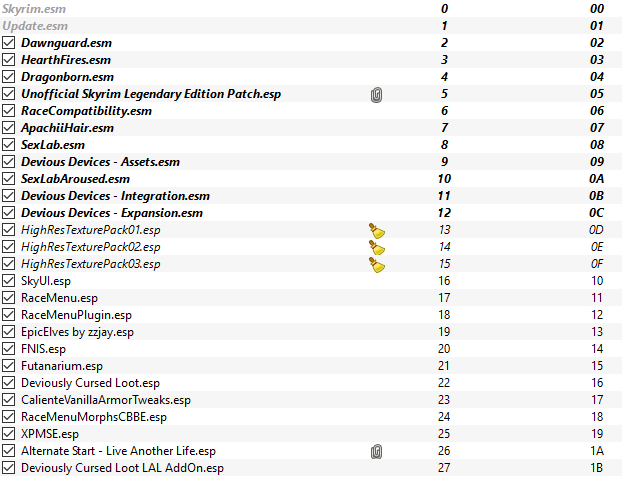Toggle HighResTexturePack03.esp checkbox
622x479 pixels.
click(x=8, y=264)
